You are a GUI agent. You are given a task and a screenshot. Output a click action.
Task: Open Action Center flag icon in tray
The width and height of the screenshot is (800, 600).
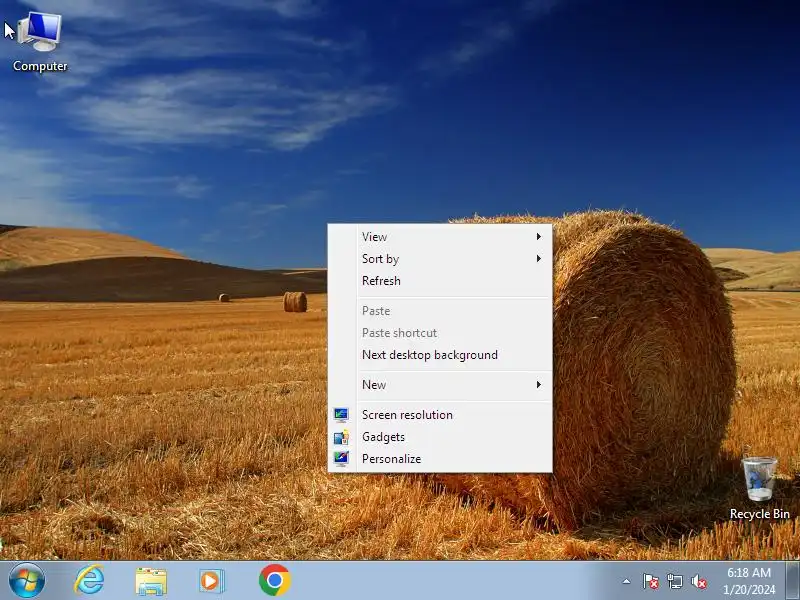point(651,581)
